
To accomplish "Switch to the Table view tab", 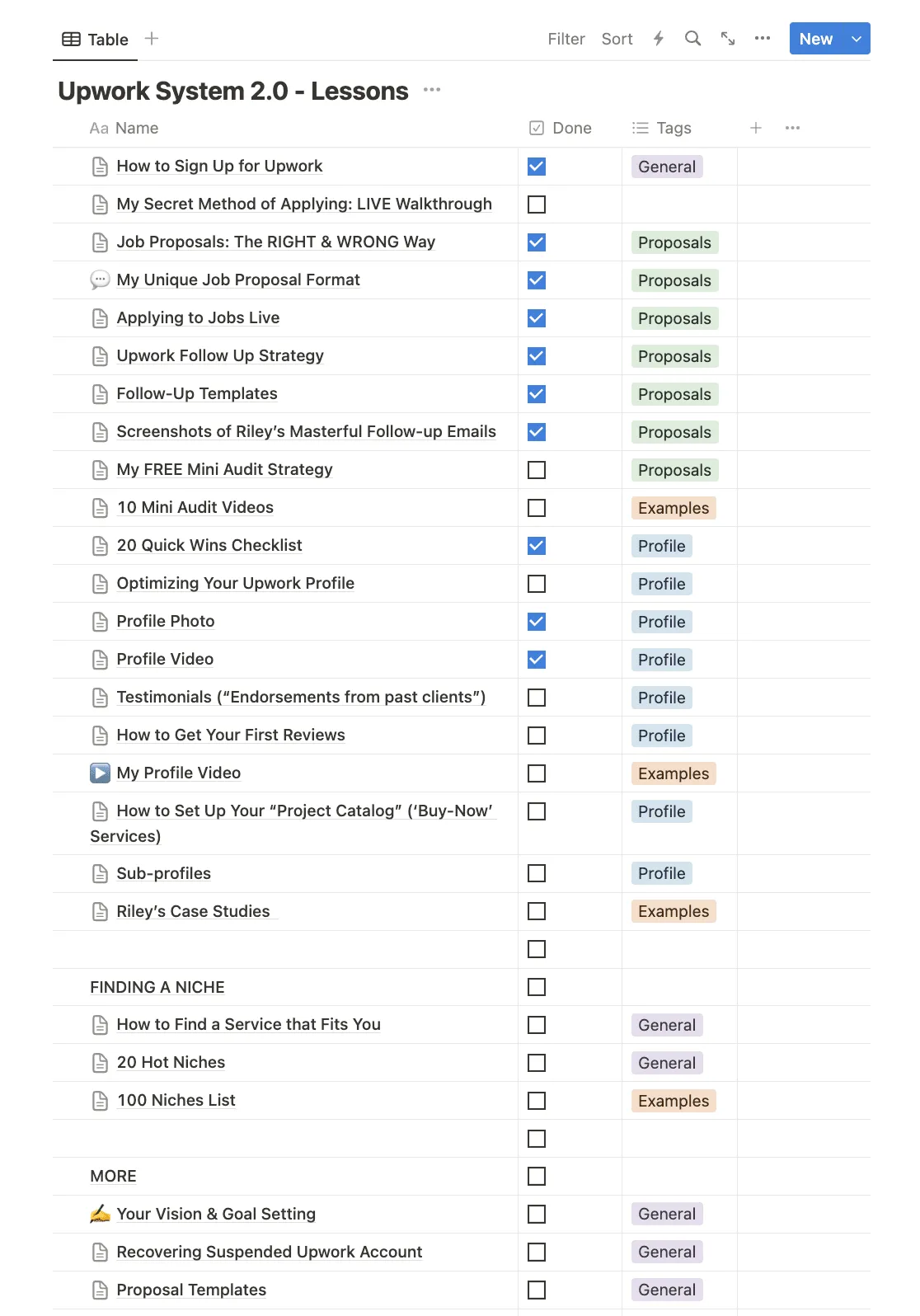I will [96, 39].
